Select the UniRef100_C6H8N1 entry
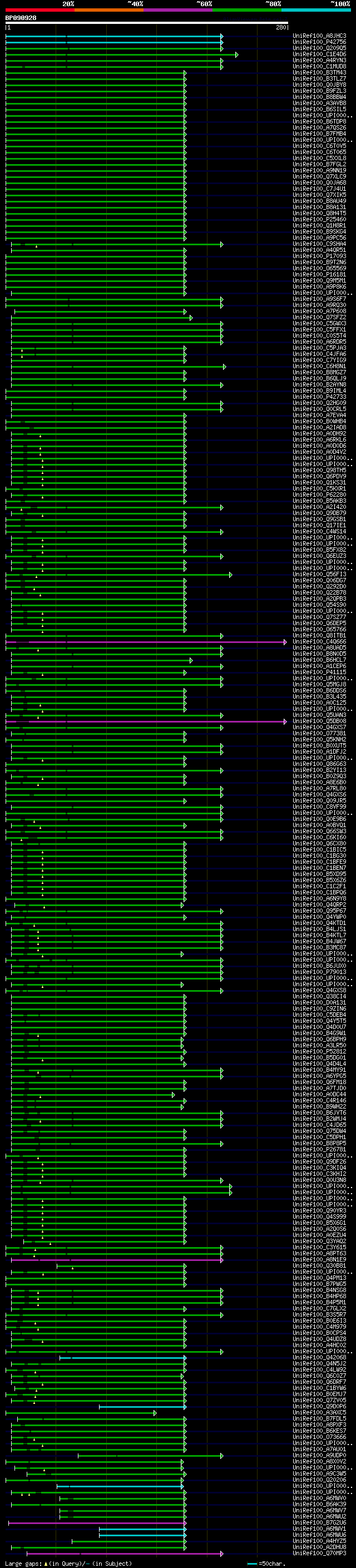The height and width of the screenshot is (1568, 356). (319, 367)
